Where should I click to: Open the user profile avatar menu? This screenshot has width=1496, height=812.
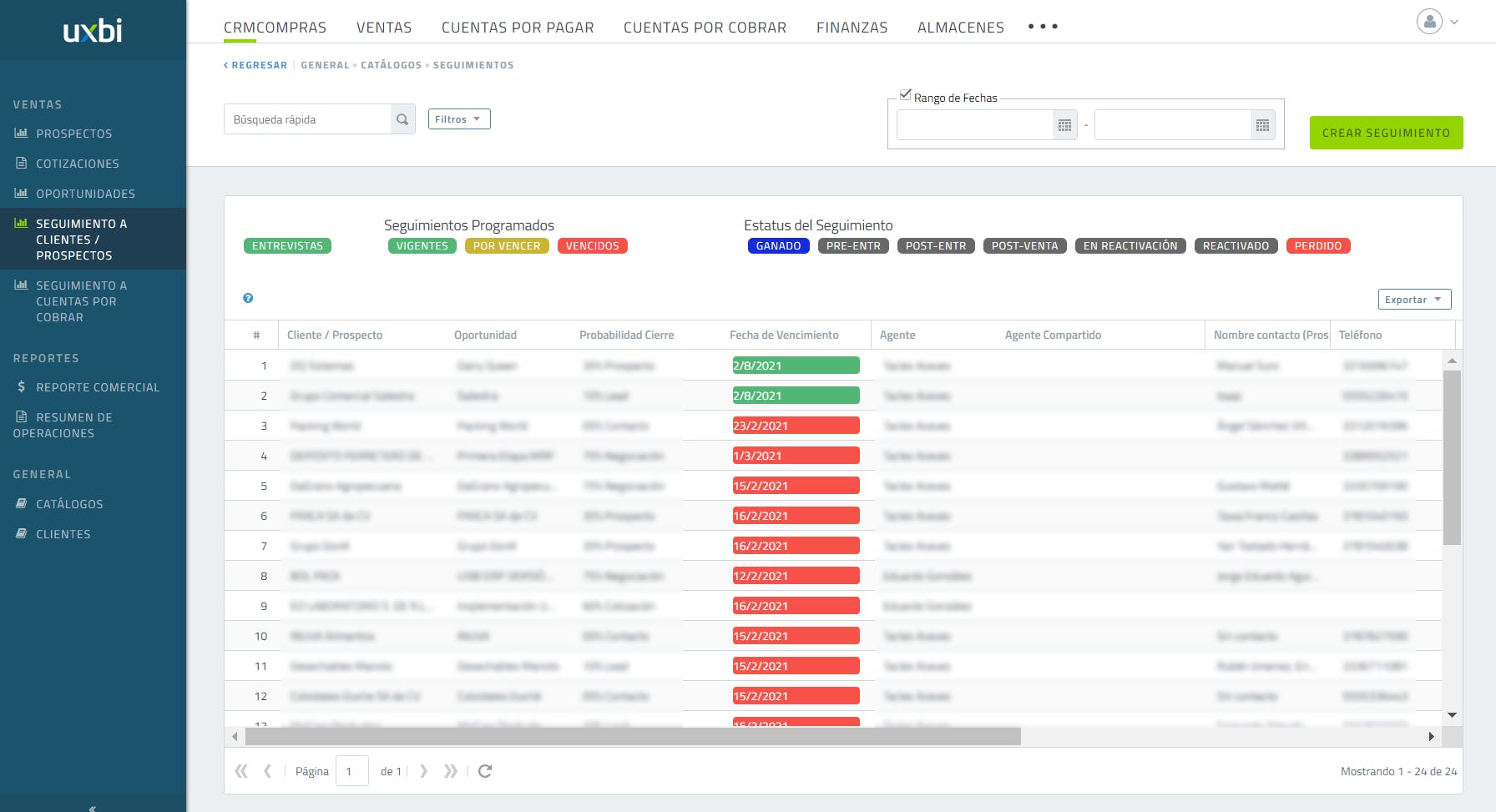pyautogui.click(x=1429, y=22)
